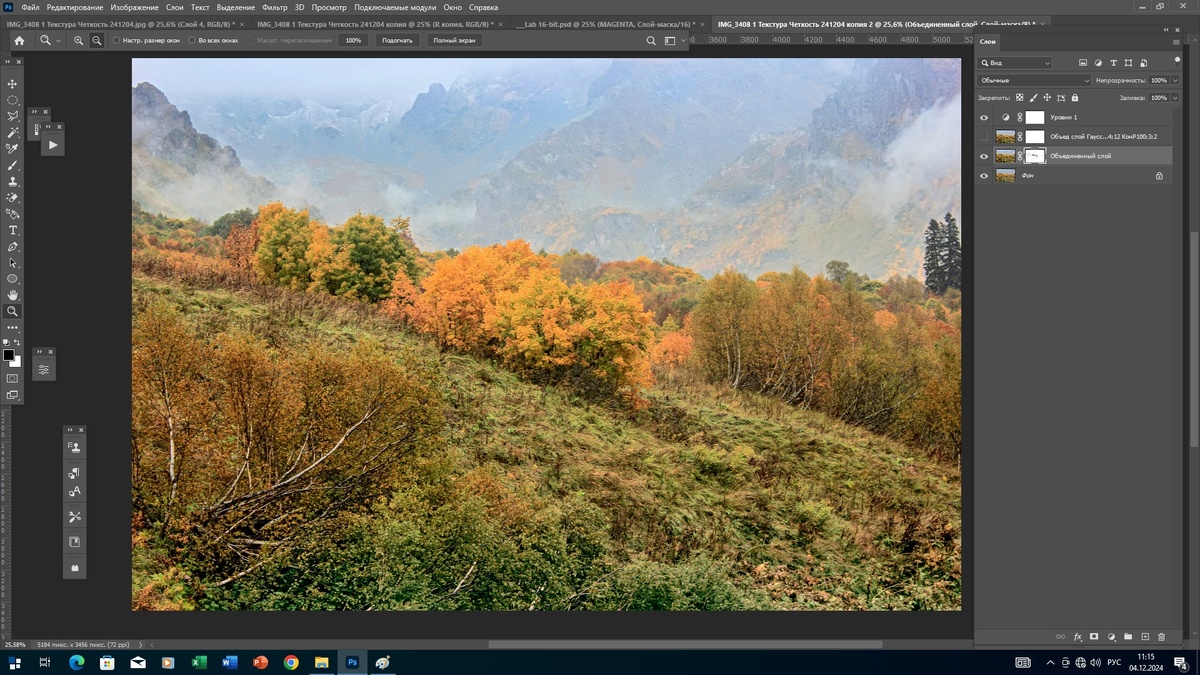Select the Horizontal Type tool
The image size is (1200, 675).
point(13,230)
